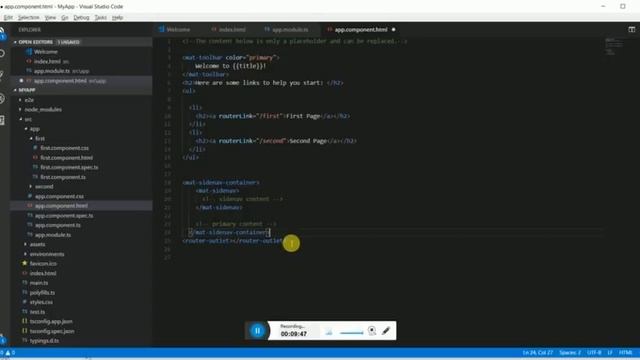
Task: Open first.component.css in explorer
Action: point(64,148)
